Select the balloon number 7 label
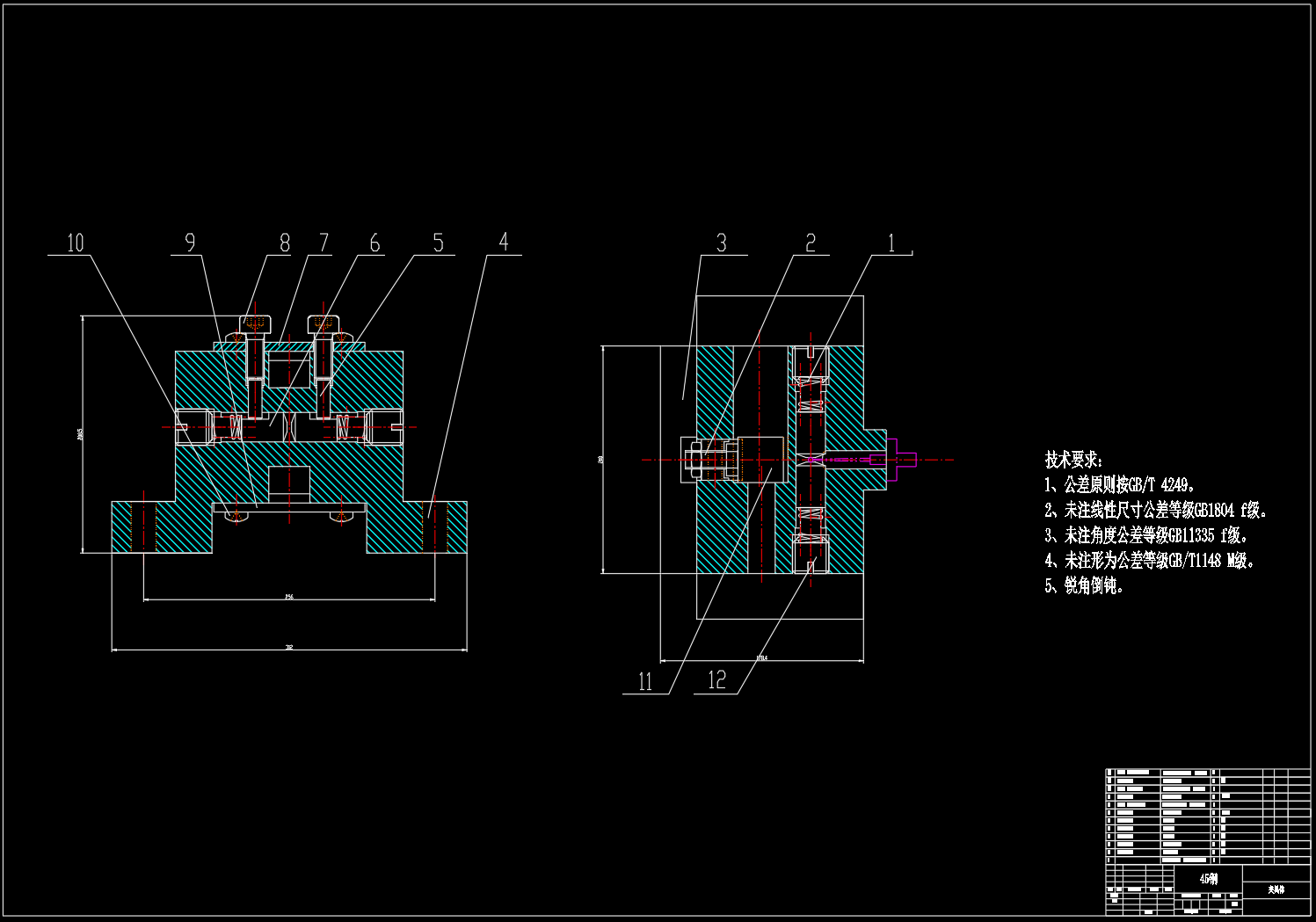This screenshot has height=922, width=1316. 324,243
